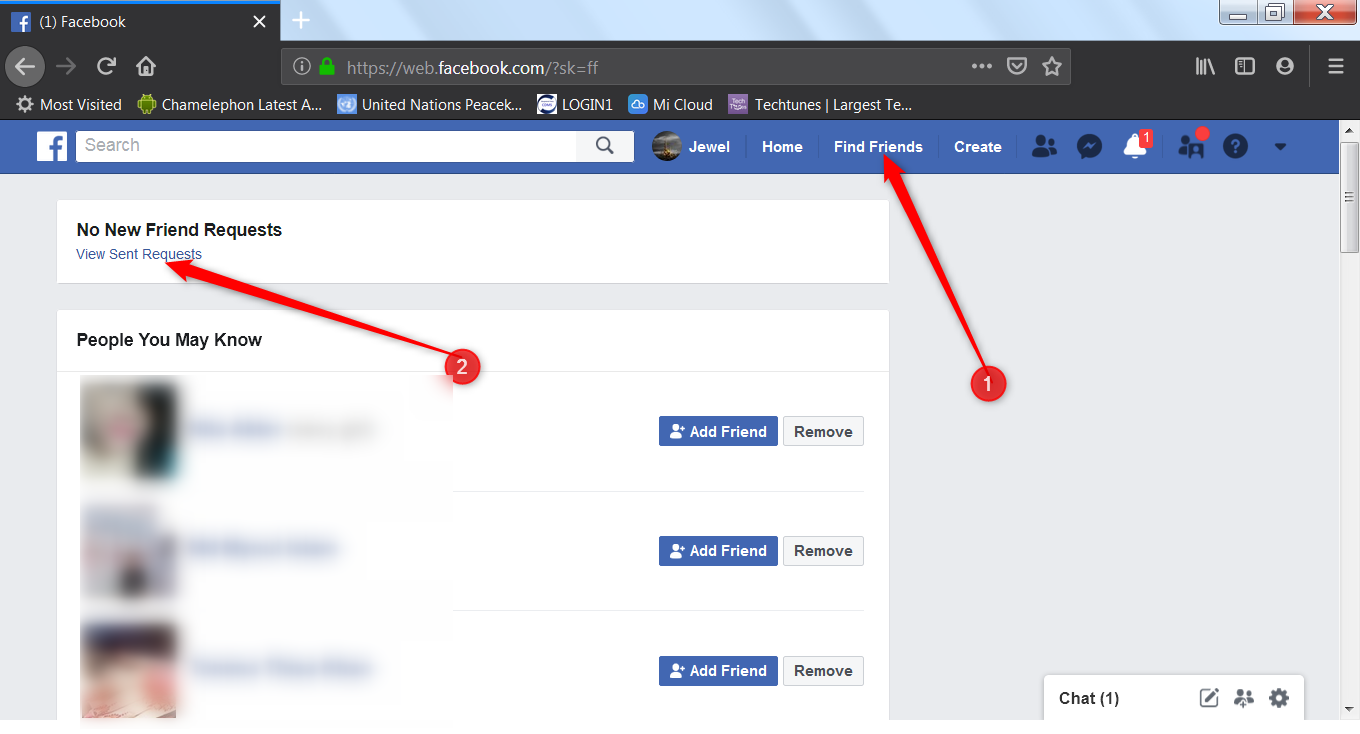Screen dimensions: 1360x734
Task: Click the Facebook logo icon
Action: [52, 146]
